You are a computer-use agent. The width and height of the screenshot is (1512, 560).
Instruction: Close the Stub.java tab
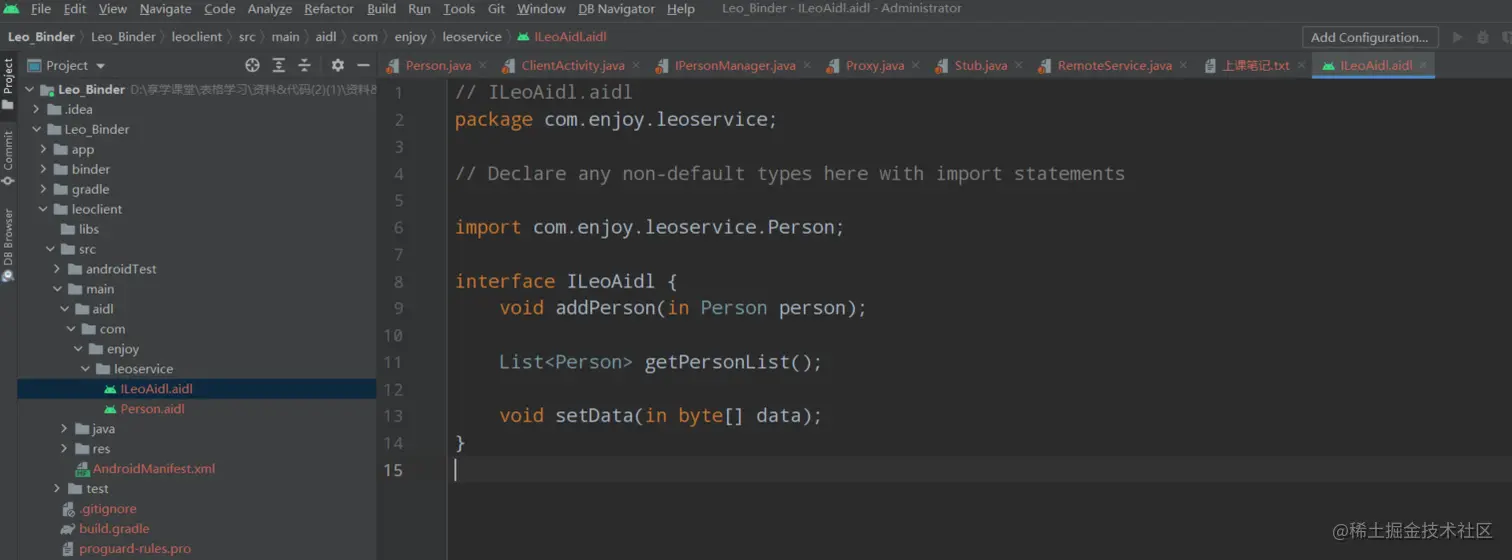pos(1018,65)
